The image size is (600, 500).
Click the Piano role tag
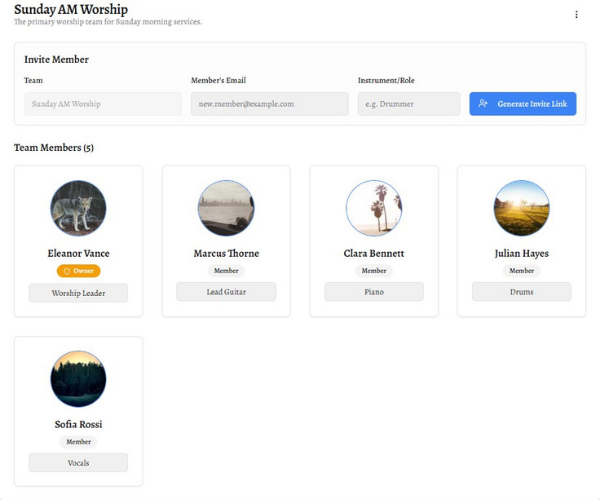(374, 292)
